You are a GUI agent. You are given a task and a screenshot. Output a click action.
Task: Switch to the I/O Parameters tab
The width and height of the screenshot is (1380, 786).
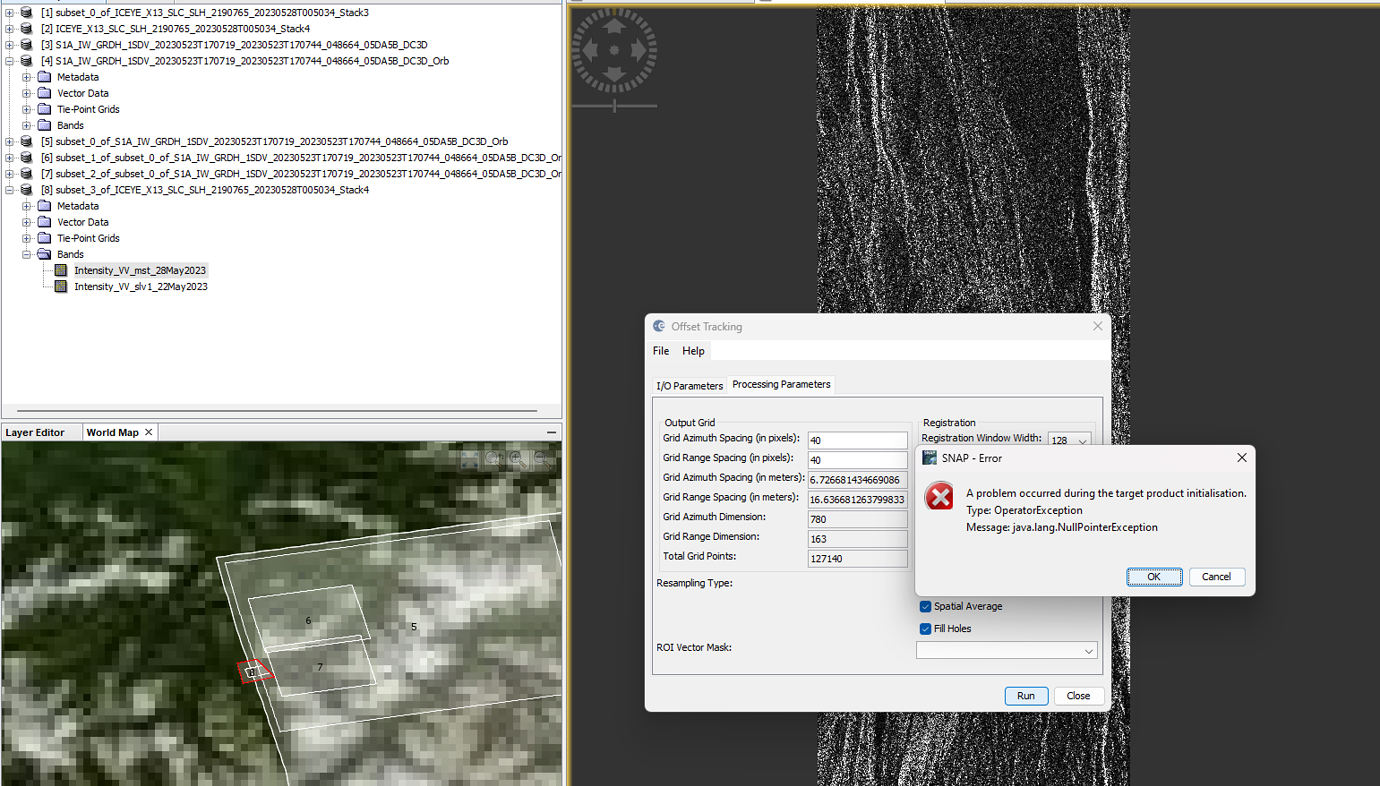(x=689, y=384)
